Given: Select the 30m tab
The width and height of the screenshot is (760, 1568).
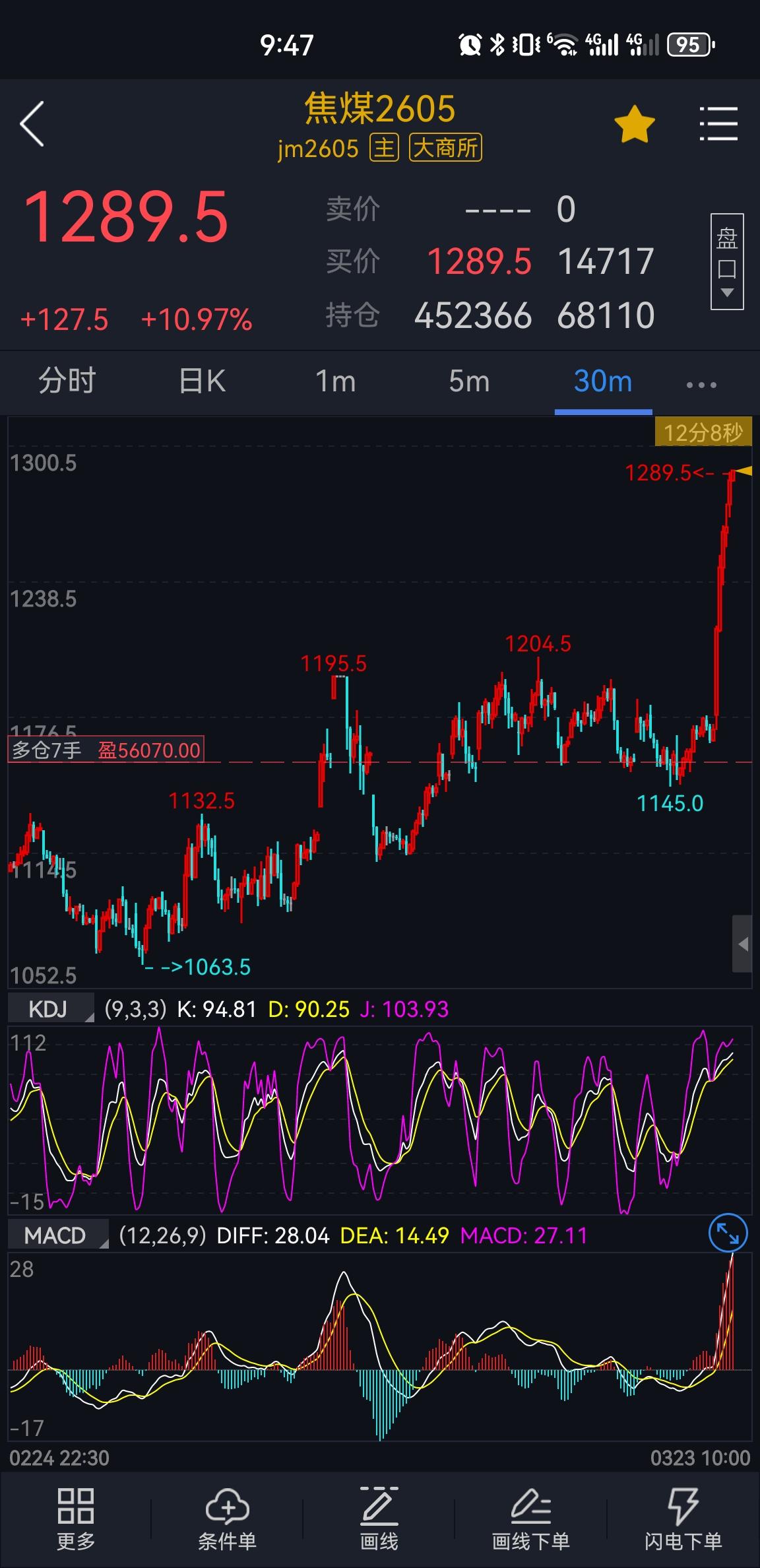Looking at the screenshot, I should coord(603,381).
